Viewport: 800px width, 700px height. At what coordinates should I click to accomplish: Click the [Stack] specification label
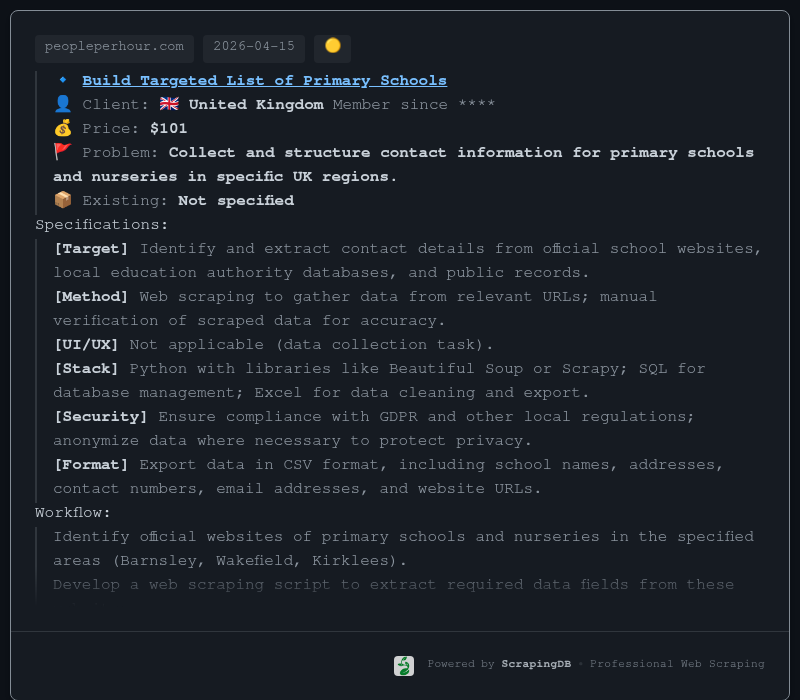tap(87, 368)
